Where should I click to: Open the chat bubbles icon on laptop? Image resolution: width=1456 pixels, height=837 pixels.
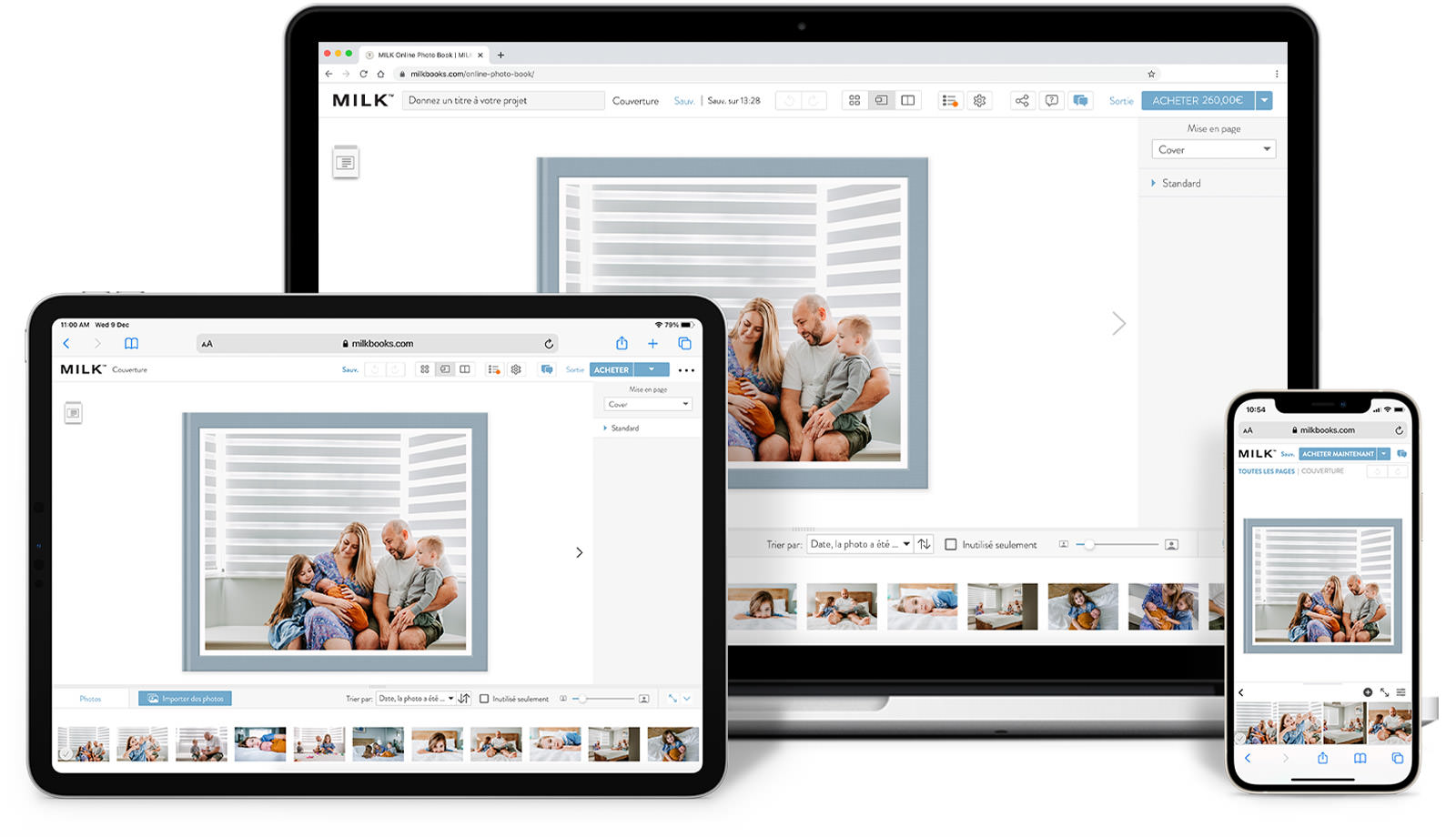tap(1080, 101)
